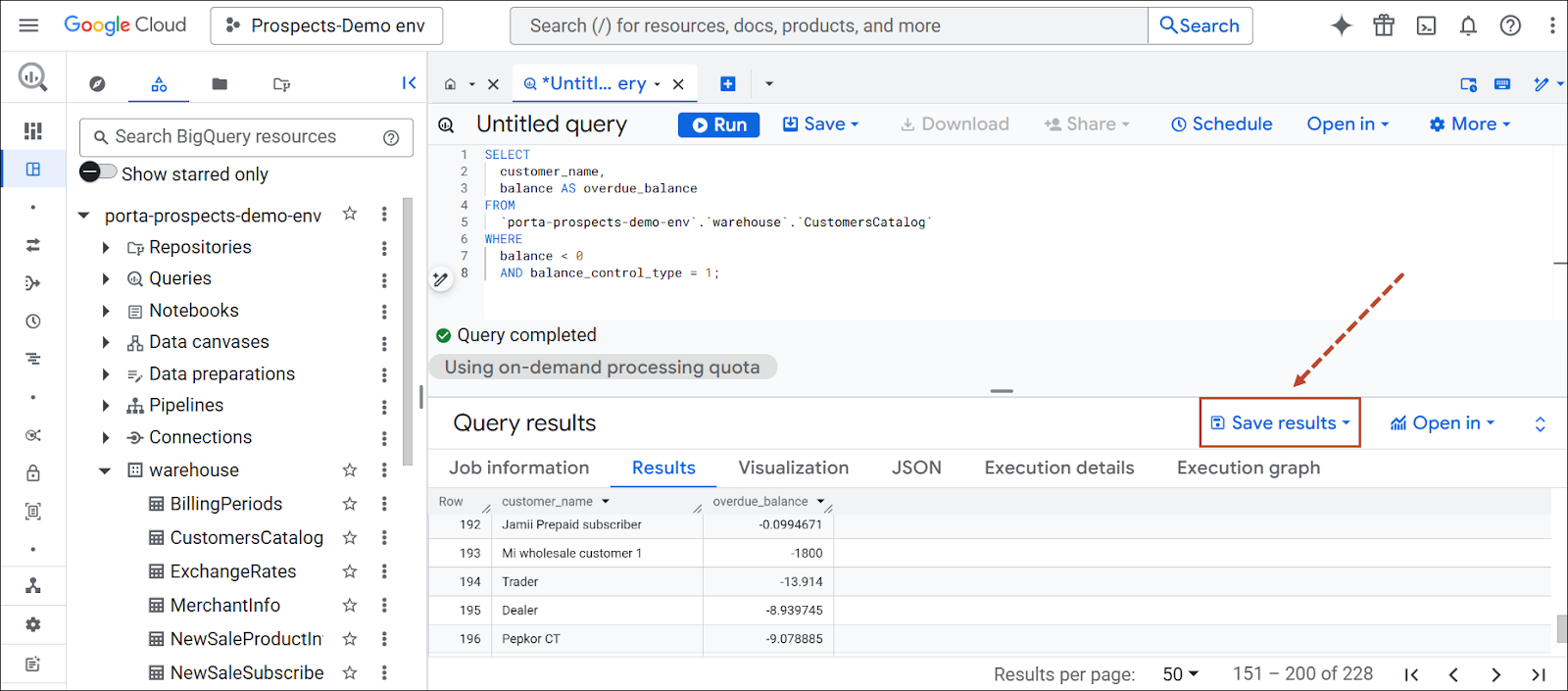Viewport: 1568px width, 691px height.
Task: Switch to Execution details tab
Action: click(1058, 468)
